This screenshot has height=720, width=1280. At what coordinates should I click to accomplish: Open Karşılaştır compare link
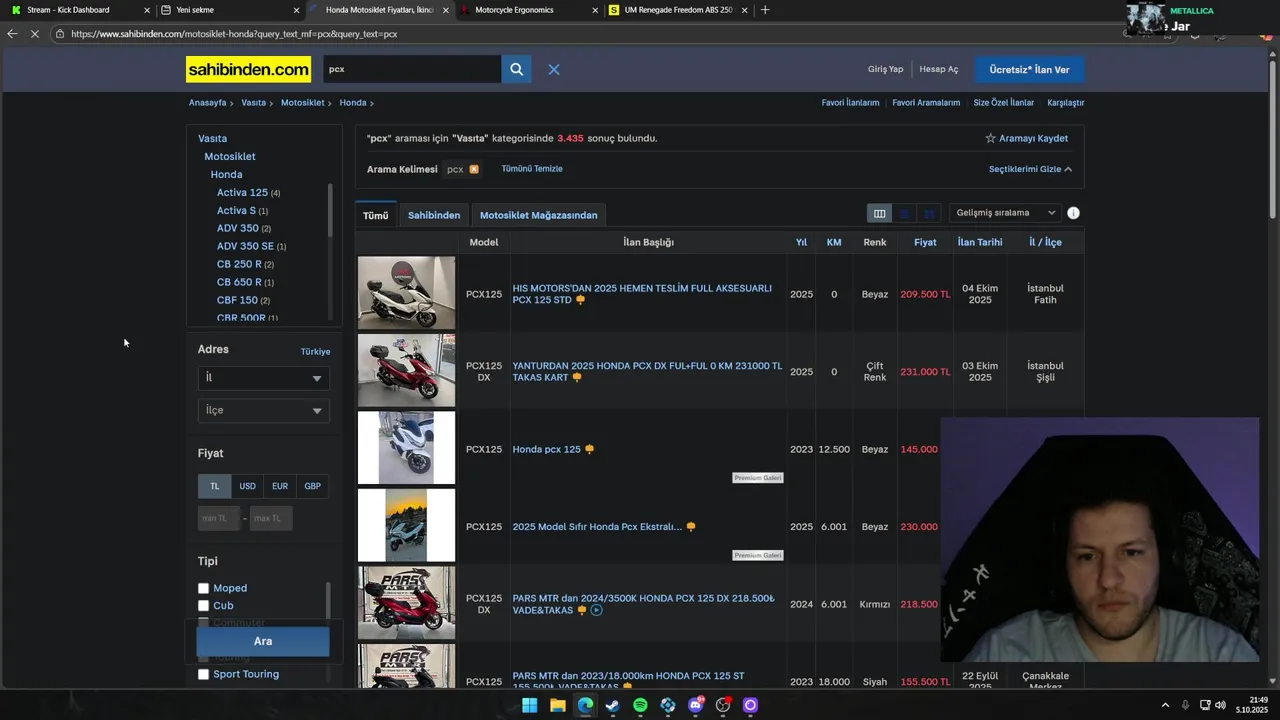pyautogui.click(x=1065, y=103)
